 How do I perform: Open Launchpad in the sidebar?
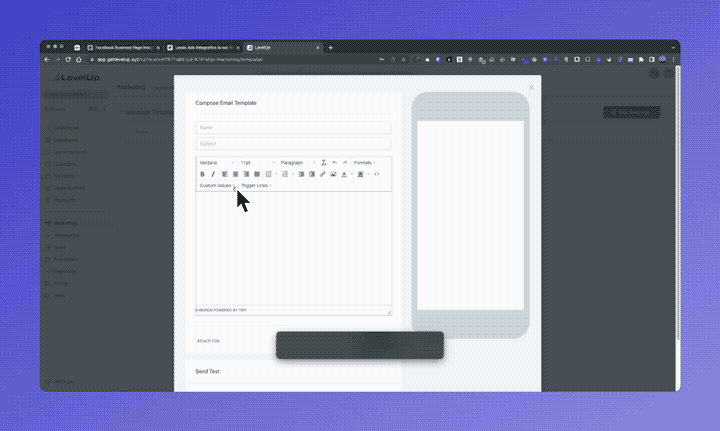click(62, 128)
